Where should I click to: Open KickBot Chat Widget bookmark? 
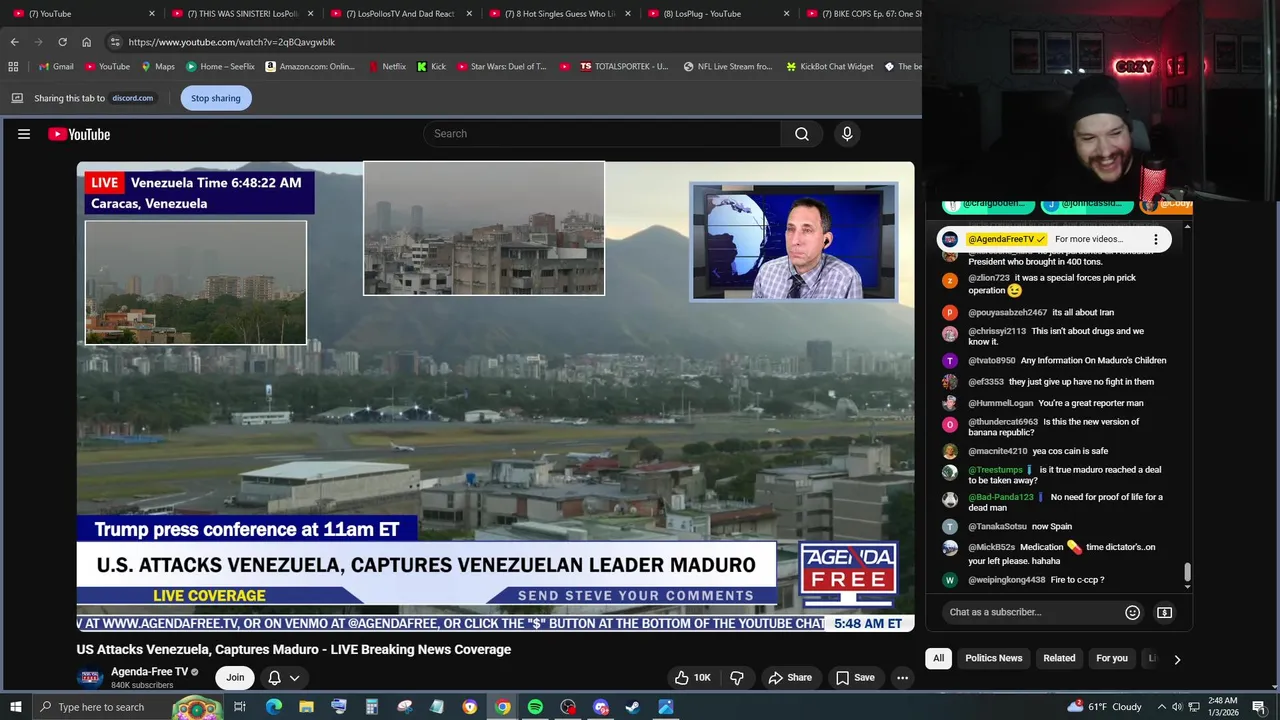829,67
